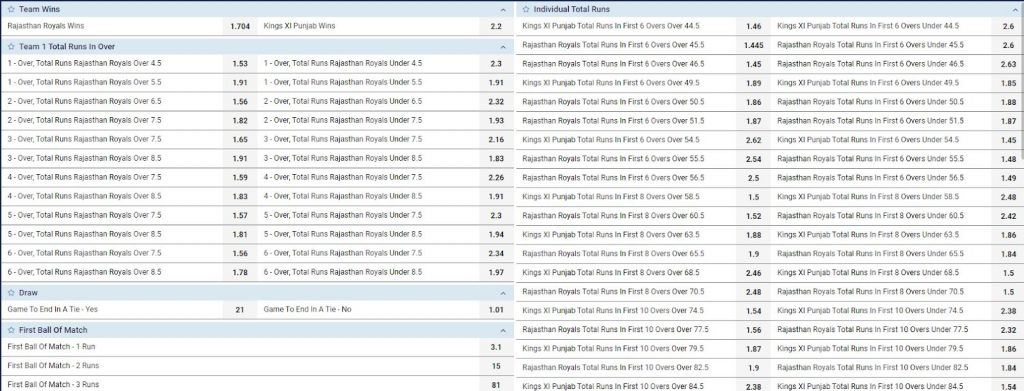This screenshot has height=391, width=1024.
Task: Bet Kings XI Punjab First 10 Overs Over 79.5
Action: tap(753, 349)
